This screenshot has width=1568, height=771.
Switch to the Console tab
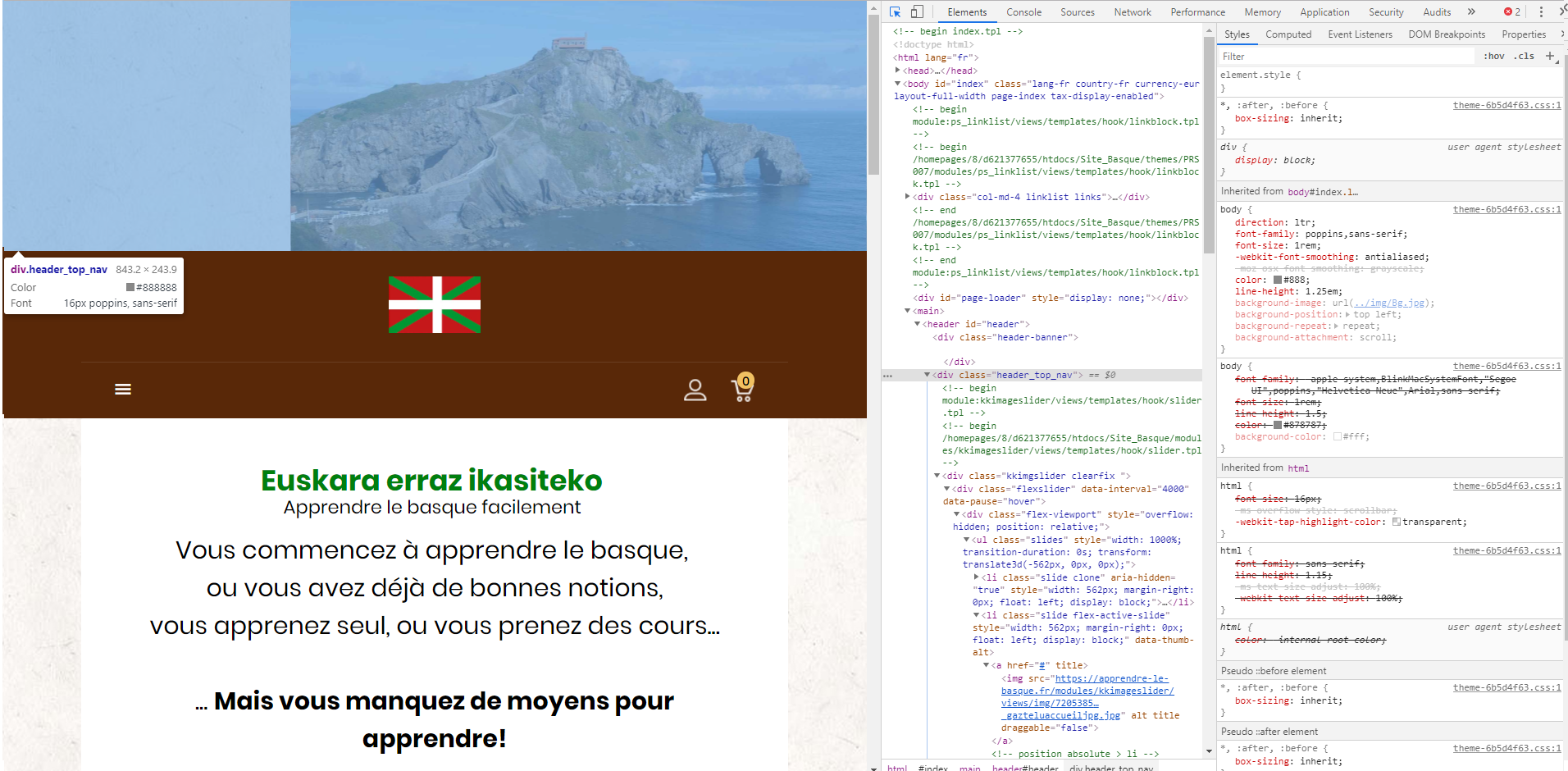coord(1023,12)
